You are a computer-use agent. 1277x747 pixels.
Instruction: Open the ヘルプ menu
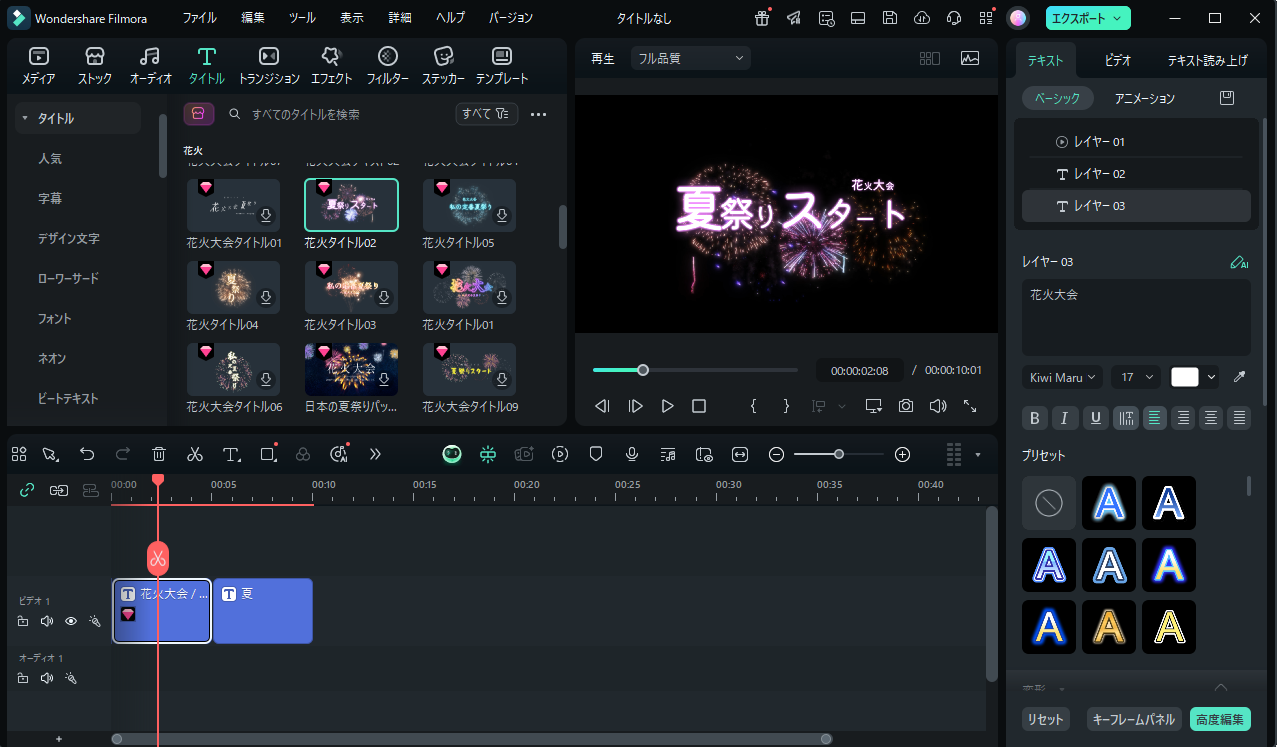coord(450,18)
